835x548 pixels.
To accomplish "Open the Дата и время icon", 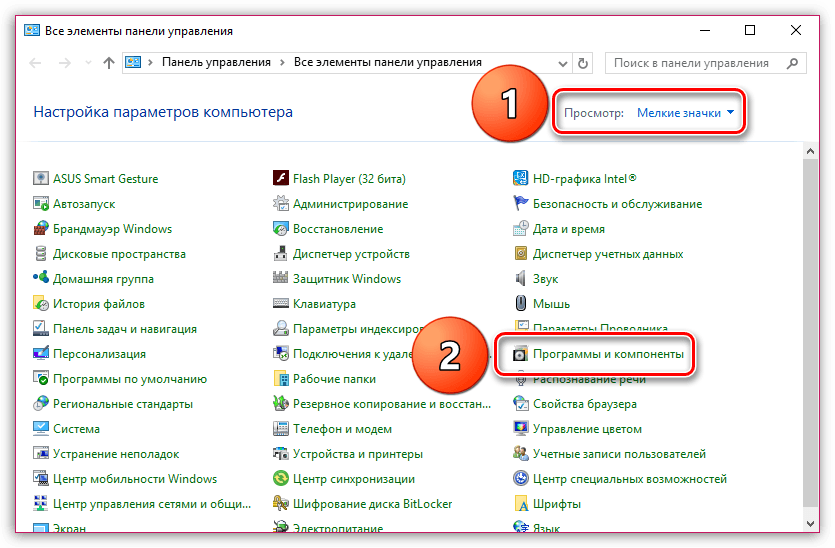I will [x=521, y=229].
